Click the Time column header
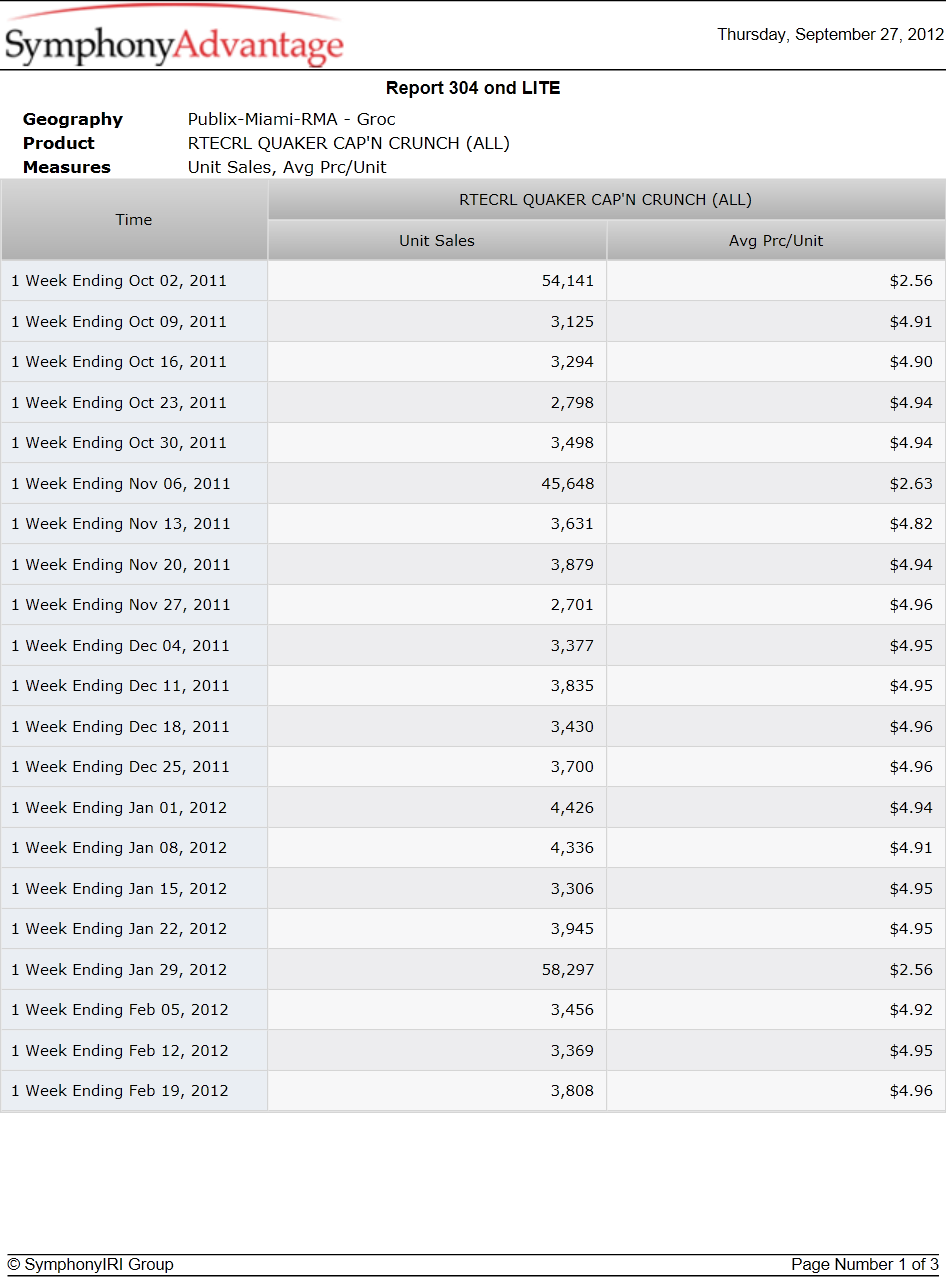 click(134, 220)
